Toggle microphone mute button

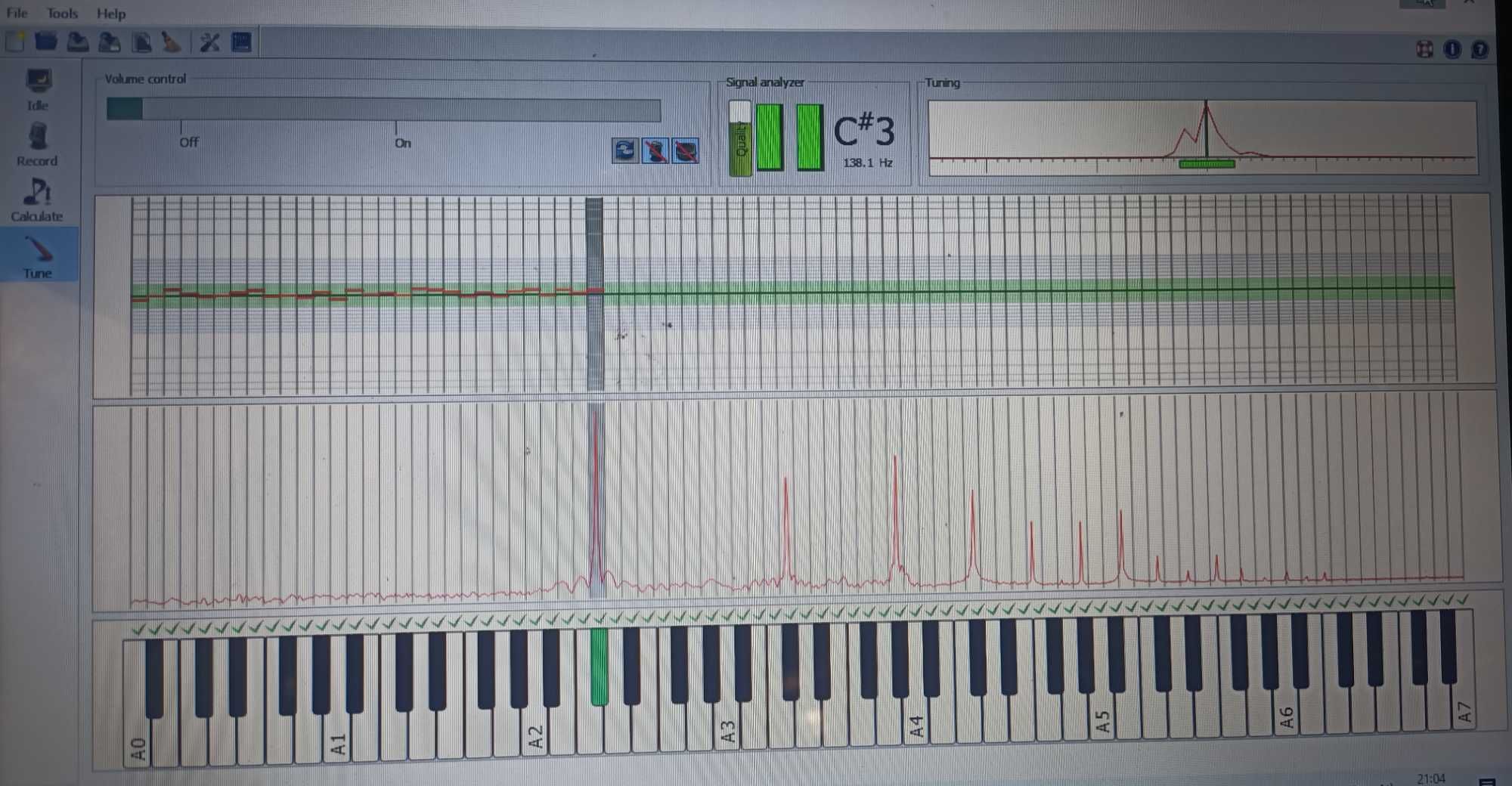[655, 150]
